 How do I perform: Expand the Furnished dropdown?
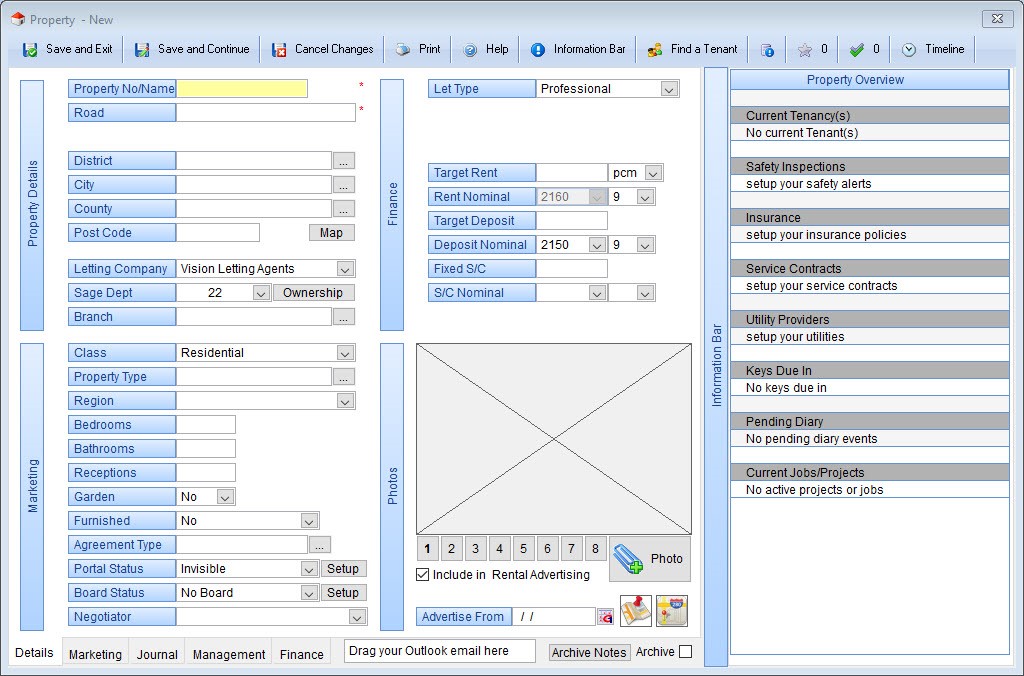point(310,521)
